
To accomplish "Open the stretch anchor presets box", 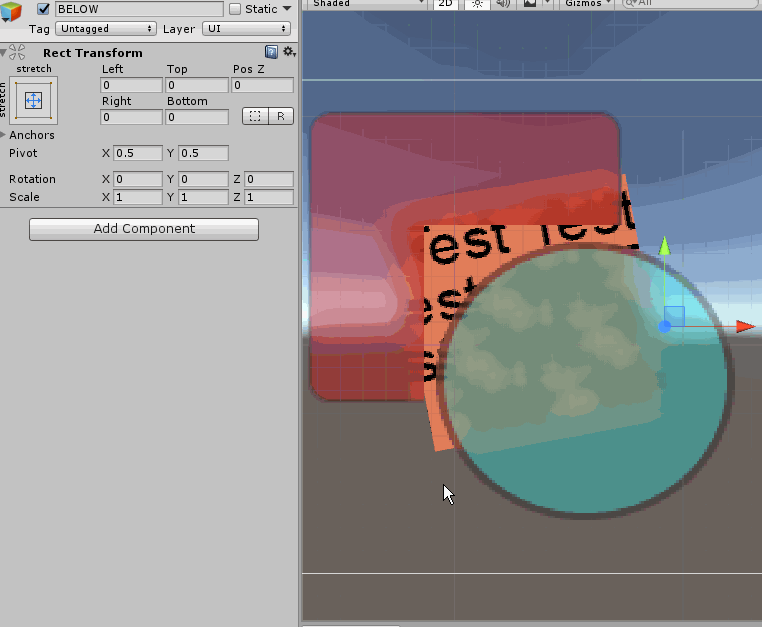I will click(34, 101).
